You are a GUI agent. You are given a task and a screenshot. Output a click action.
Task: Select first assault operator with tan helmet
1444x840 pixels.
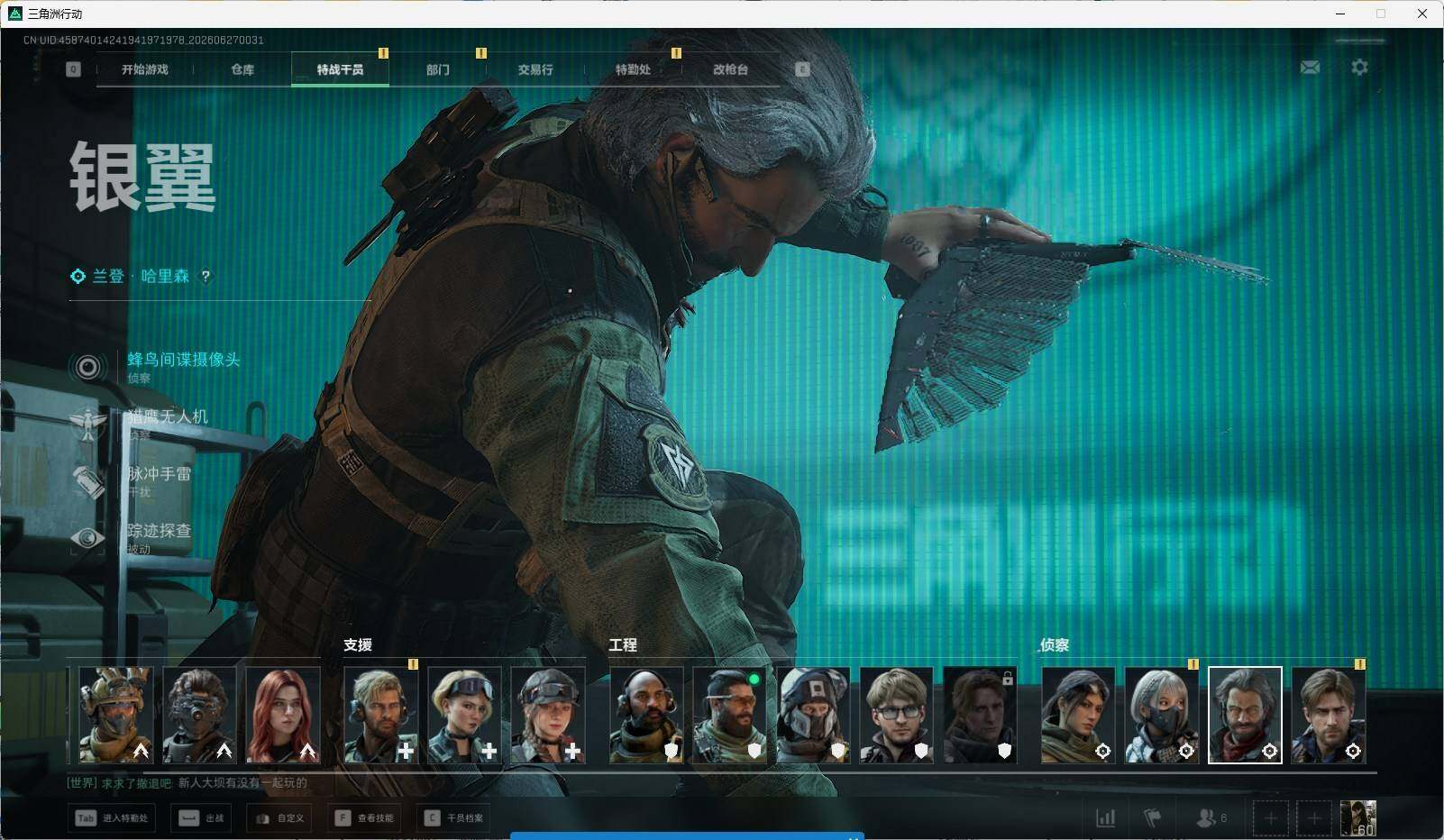click(x=115, y=715)
